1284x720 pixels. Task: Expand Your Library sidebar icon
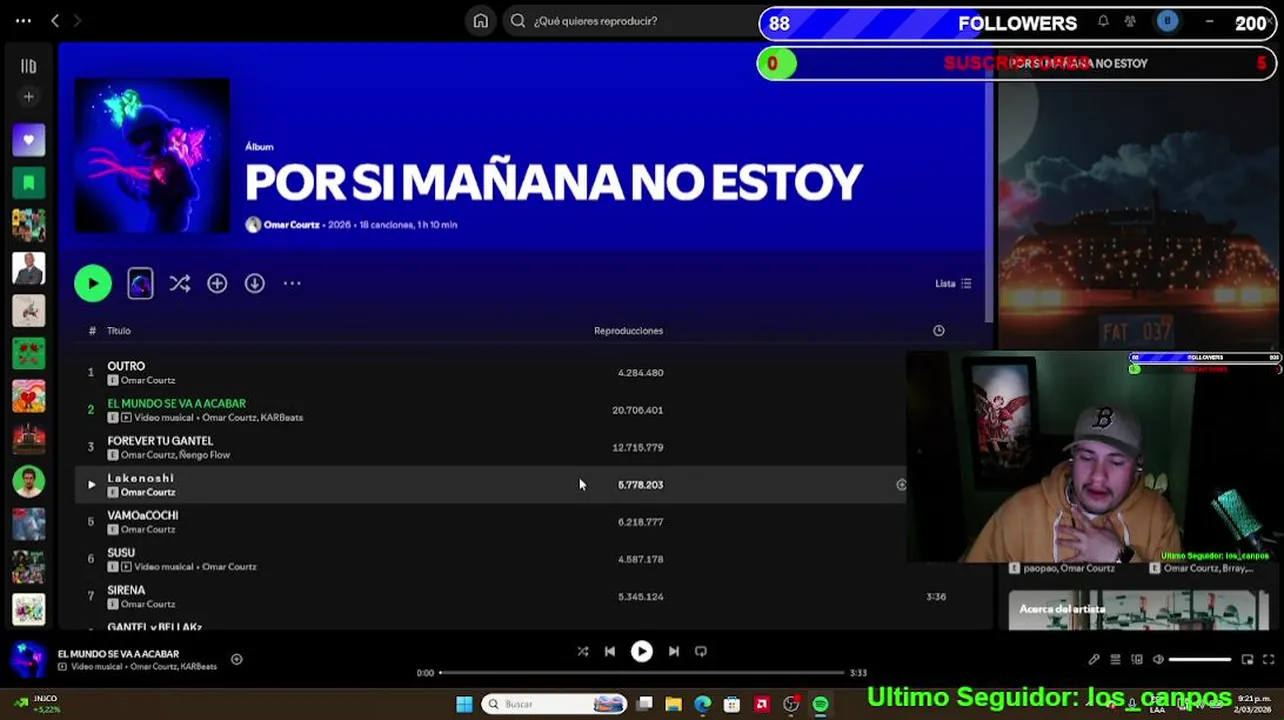click(x=28, y=66)
